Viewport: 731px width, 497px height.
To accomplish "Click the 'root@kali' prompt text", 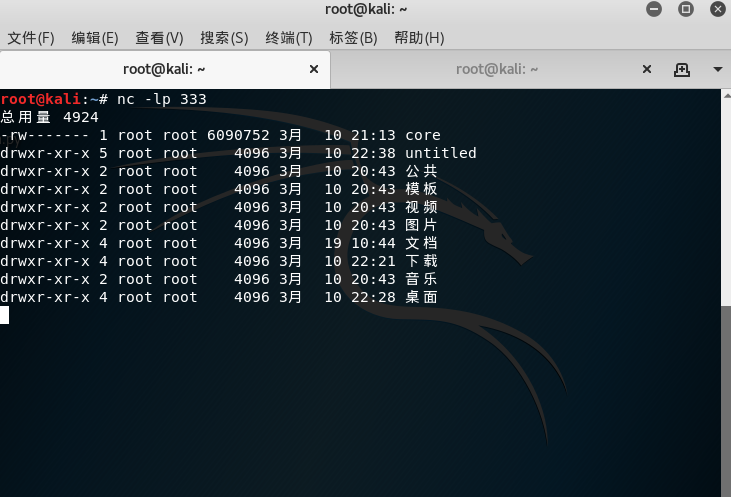I will tap(41, 99).
